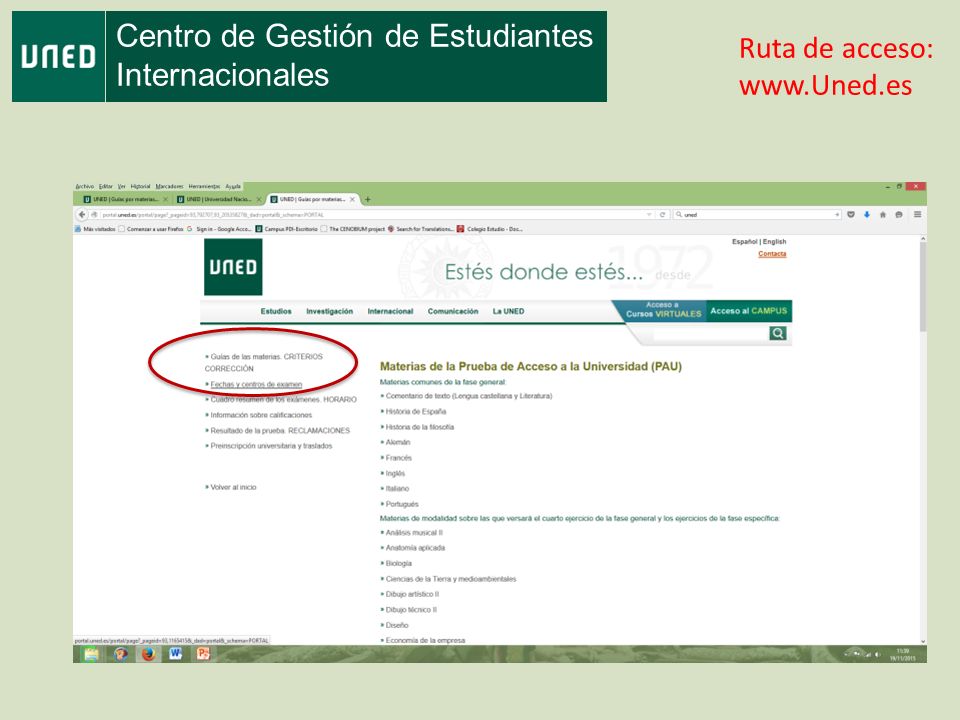Screen dimensions: 960x720
Task: Open 'Cuadro resumen de los exámenes. HORARIO' link
Action: 283,399
